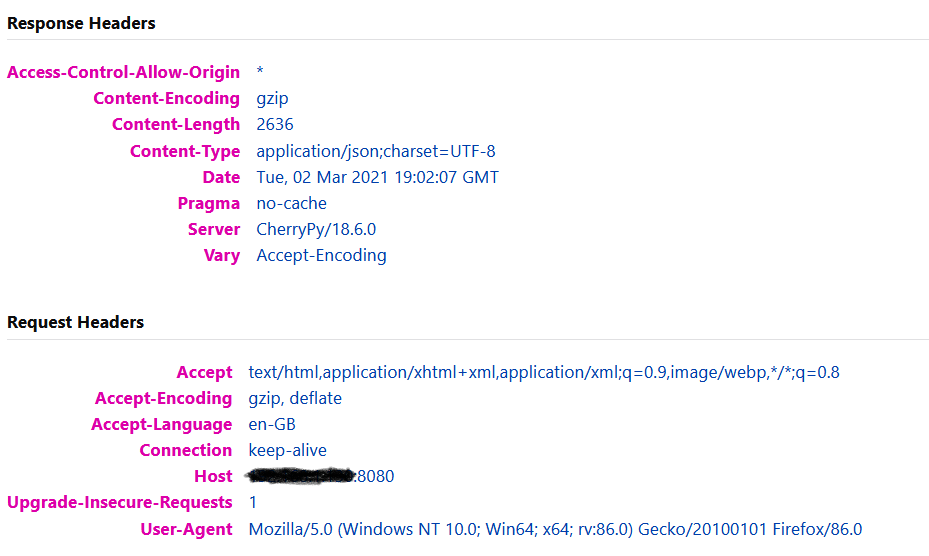The image size is (929, 556).
Task: Click the Server header name
Action: [214, 229]
